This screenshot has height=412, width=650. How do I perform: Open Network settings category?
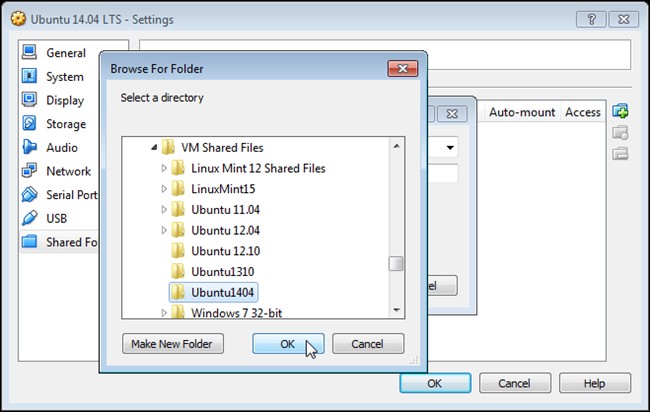point(58,171)
